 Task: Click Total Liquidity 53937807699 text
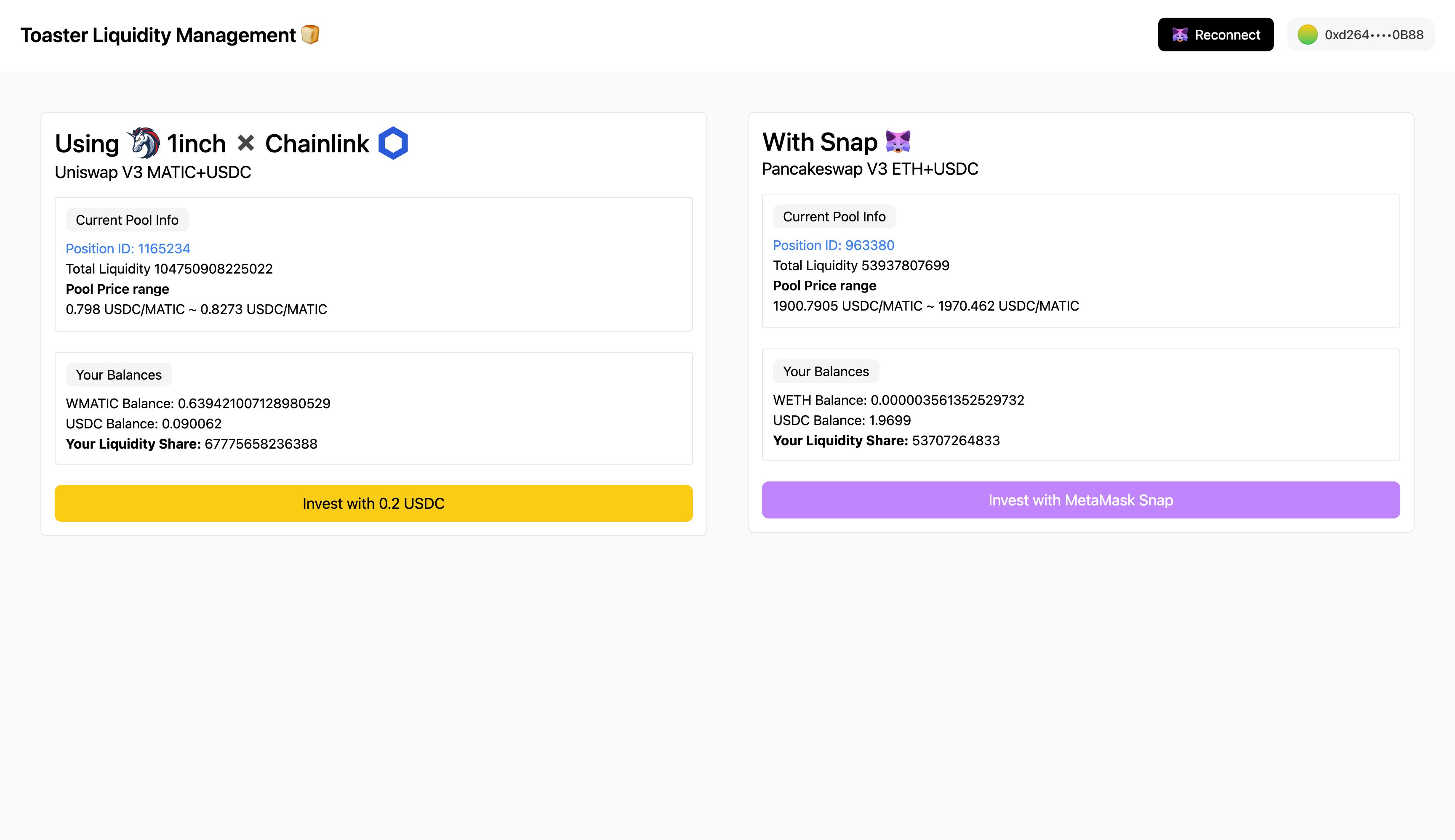click(861, 266)
